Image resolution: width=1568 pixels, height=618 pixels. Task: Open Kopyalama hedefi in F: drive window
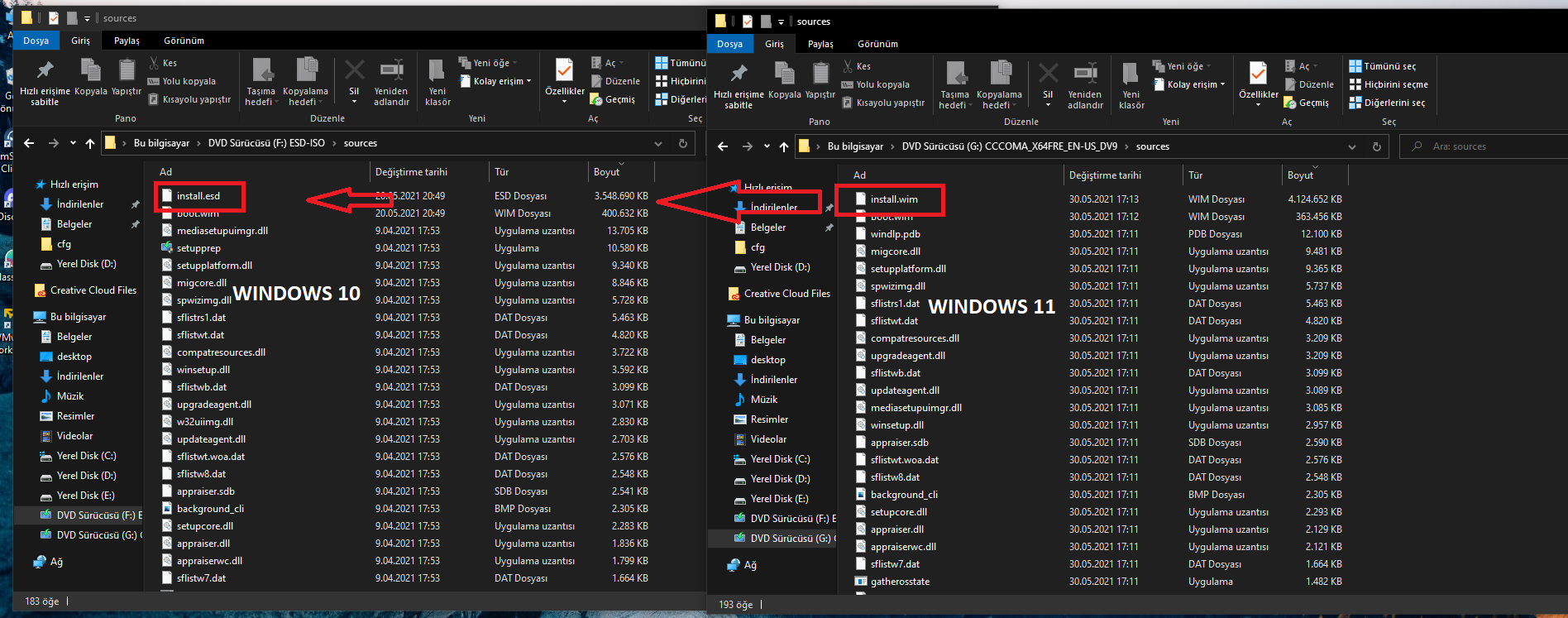click(x=305, y=83)
